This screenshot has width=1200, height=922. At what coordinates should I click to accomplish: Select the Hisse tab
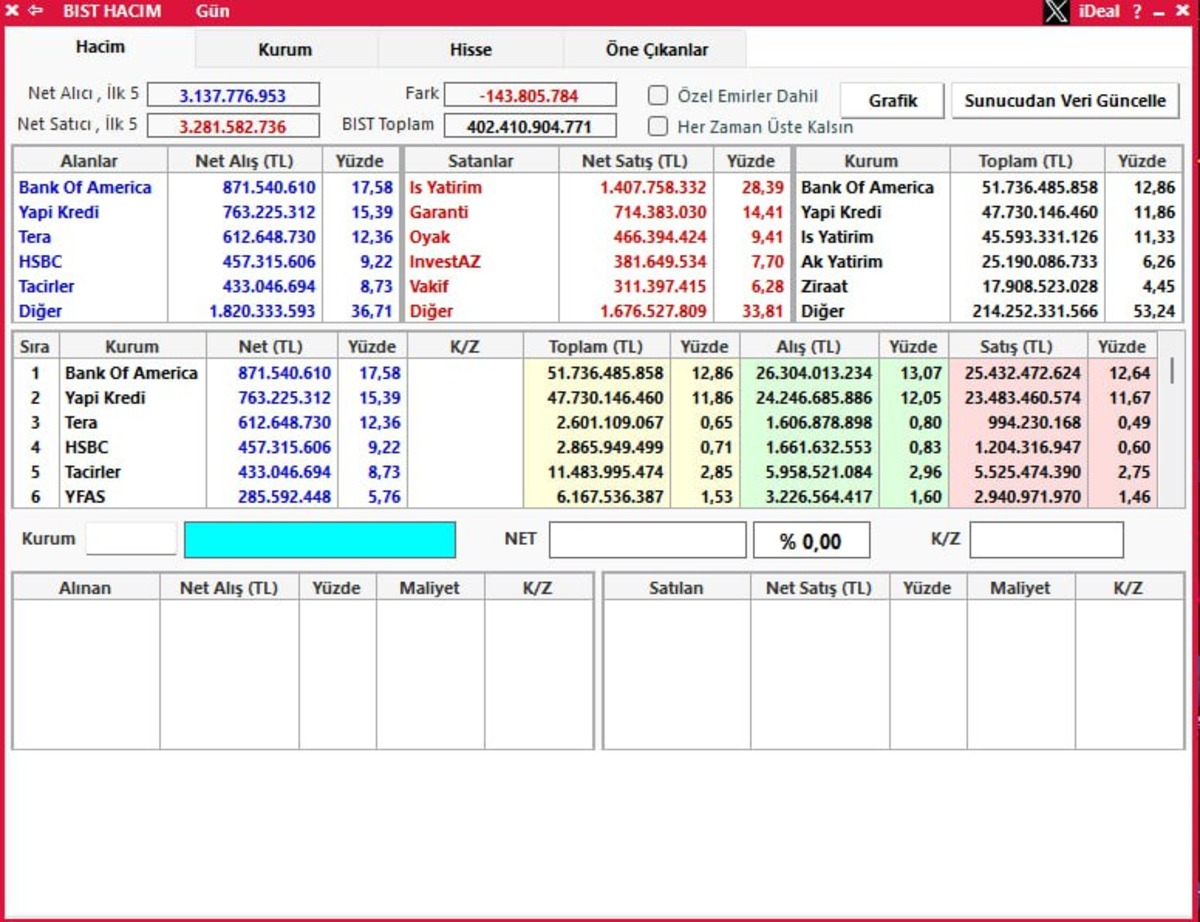[470, 49]
